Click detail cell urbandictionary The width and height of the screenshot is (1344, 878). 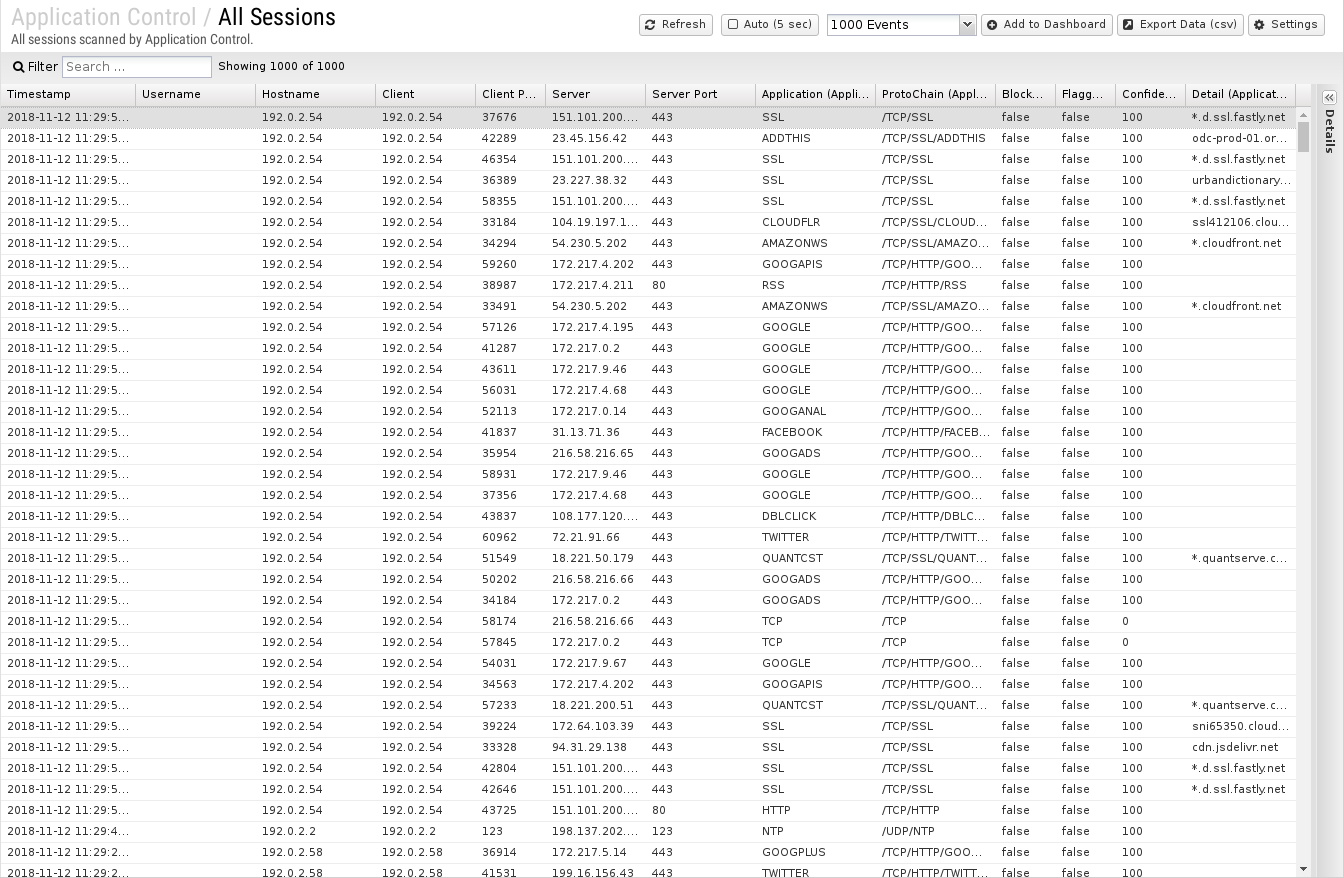tap(1240, 180)
